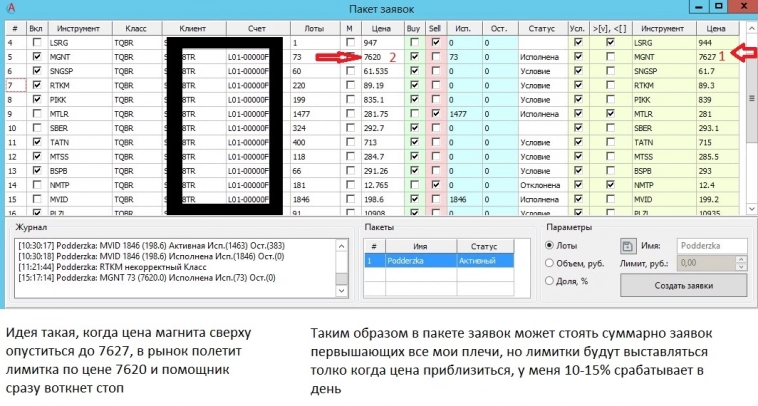
Task: Click the Лимит, руб. value field
Action: pyautogui.click(x=706, y=263)
